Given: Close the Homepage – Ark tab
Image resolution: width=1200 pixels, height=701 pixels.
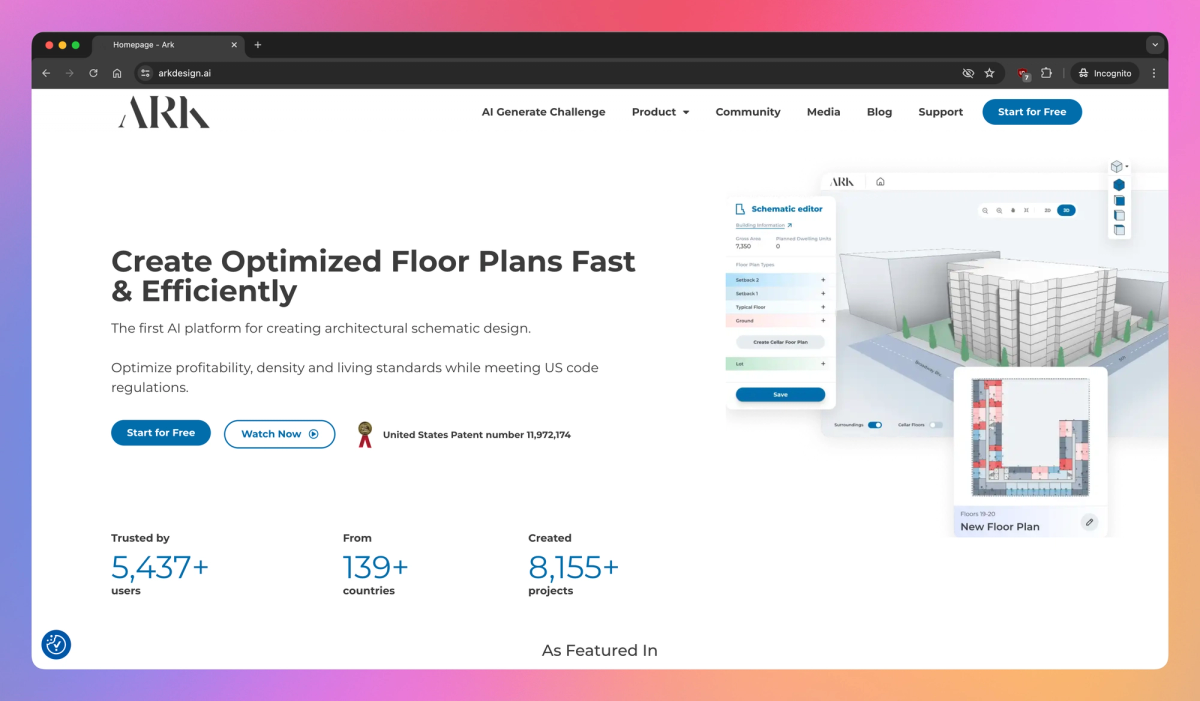Looking at the screenshot, I should coord(234,45).
